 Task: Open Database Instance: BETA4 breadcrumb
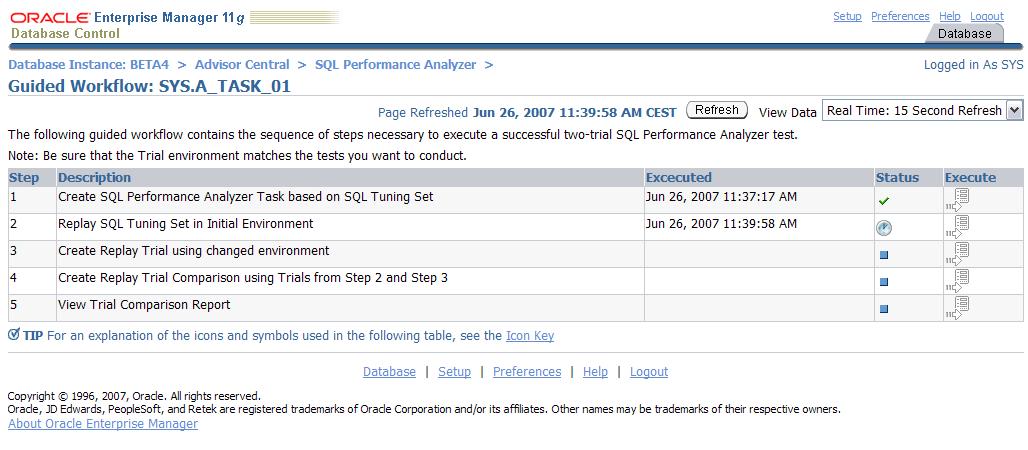(x=89, y=64)
